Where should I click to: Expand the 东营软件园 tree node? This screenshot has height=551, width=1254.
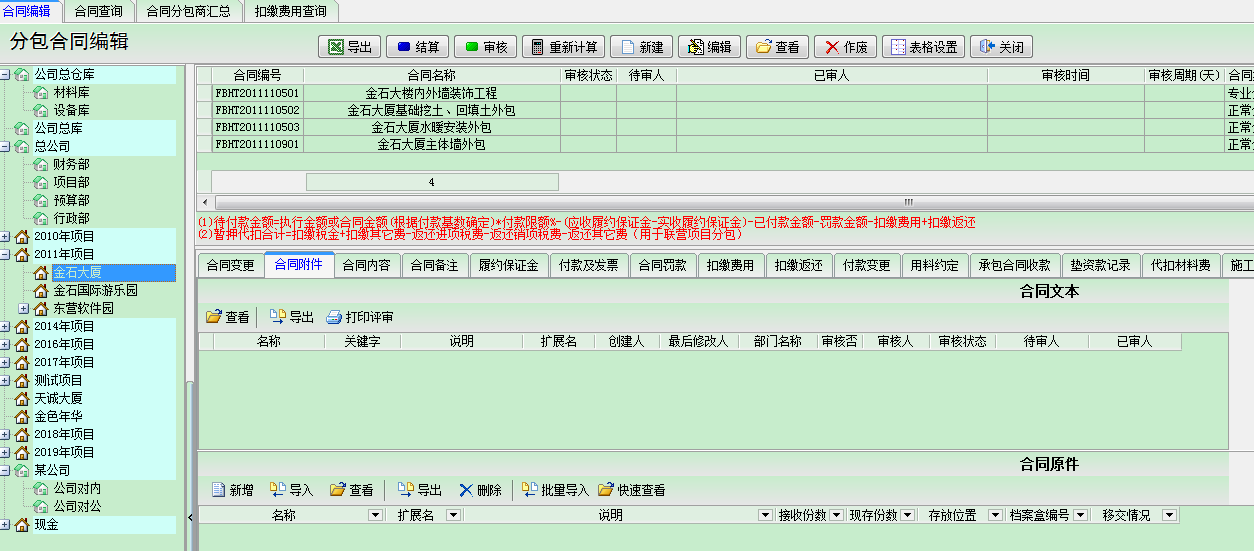(x=24, y=308)
